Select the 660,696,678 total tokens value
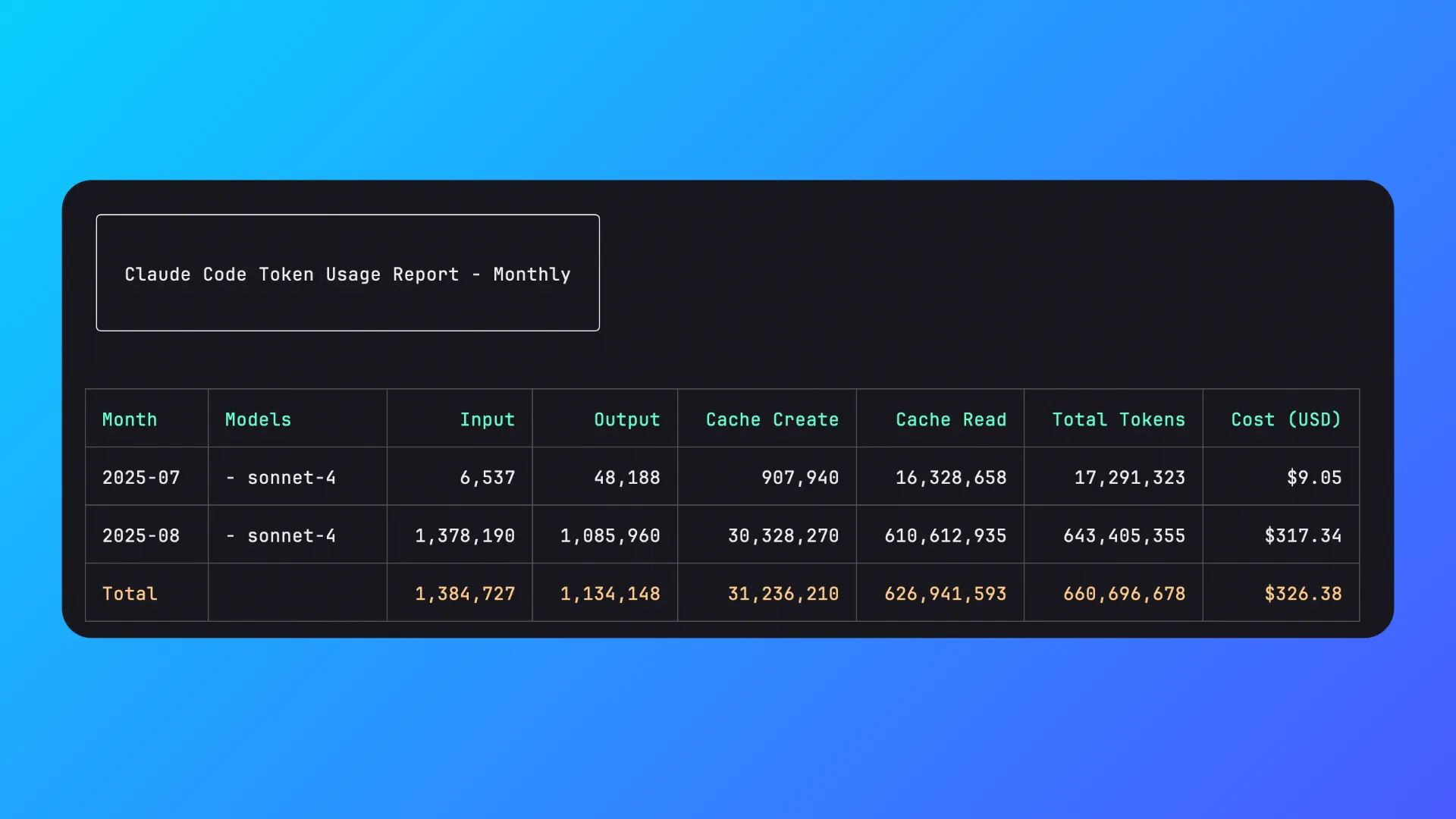Screen dimensions: 1456x819 (1124, 594)
